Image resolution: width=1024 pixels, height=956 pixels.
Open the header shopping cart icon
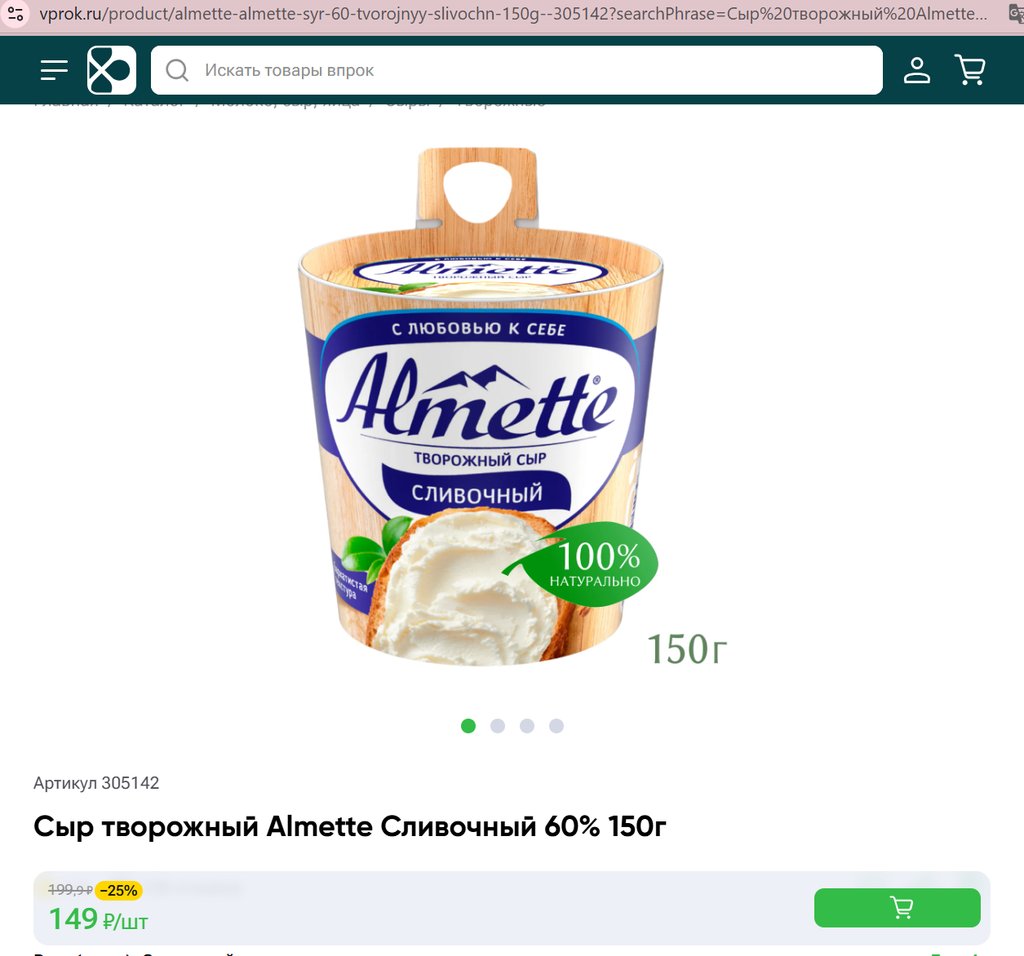coord(970,70)
